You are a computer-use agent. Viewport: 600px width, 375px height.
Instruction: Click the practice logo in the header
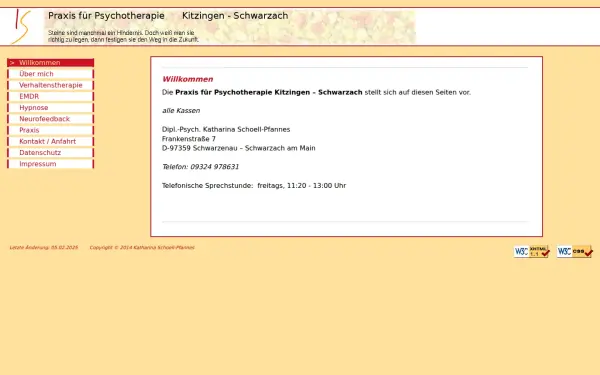pyautogui.click(x=21, y=26)
